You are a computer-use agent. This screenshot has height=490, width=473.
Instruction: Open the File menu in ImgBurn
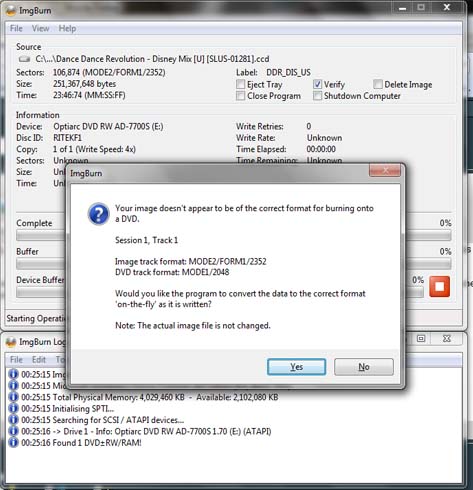(16, 29)
